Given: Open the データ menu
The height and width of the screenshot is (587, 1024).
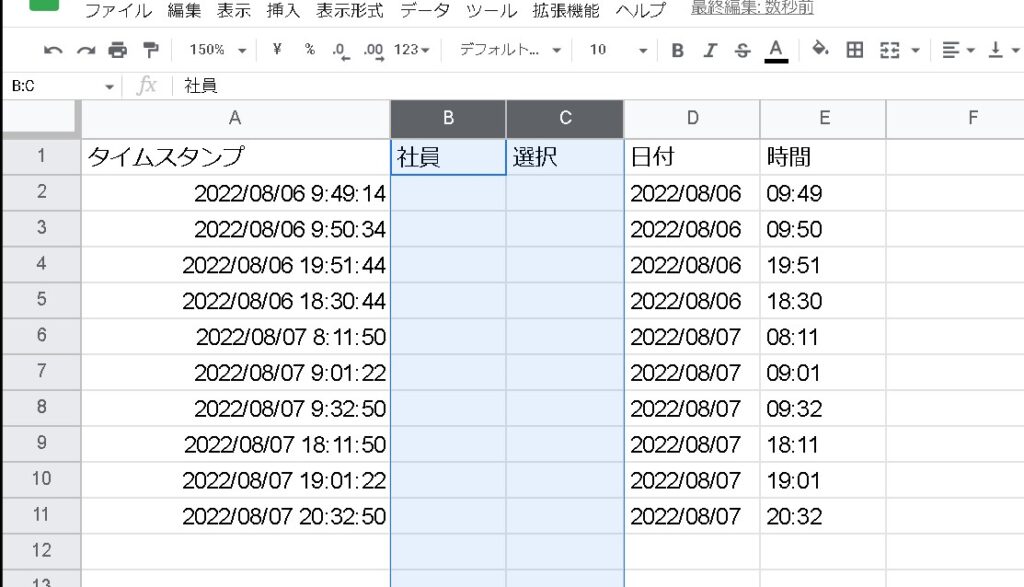Looking at the screenshot, I should tap(424, 11).
